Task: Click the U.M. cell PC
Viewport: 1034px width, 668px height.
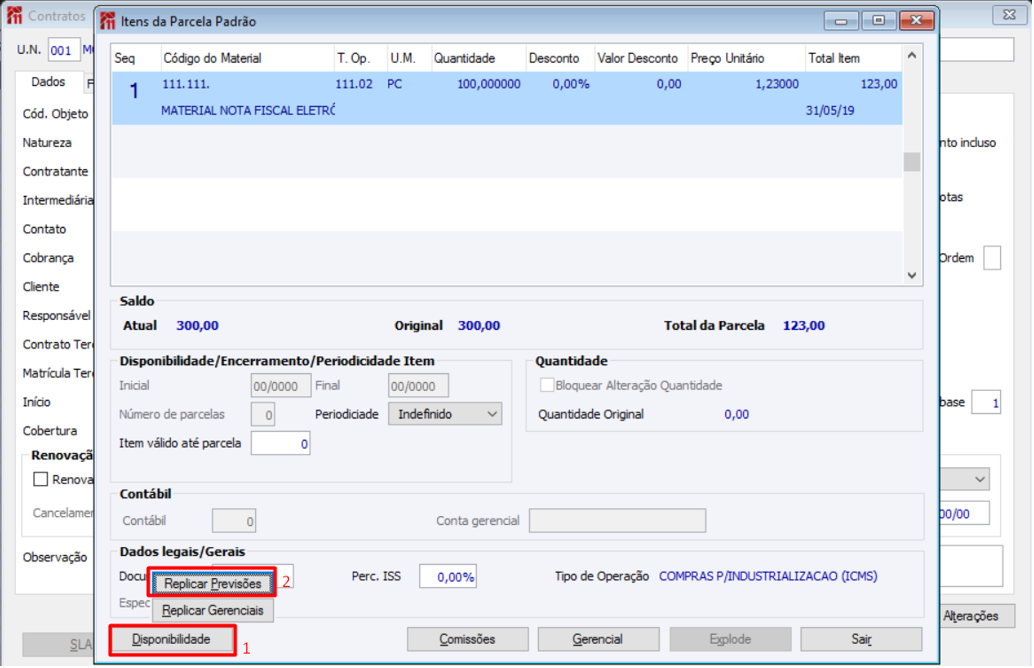Action: [x=394, y=84]
